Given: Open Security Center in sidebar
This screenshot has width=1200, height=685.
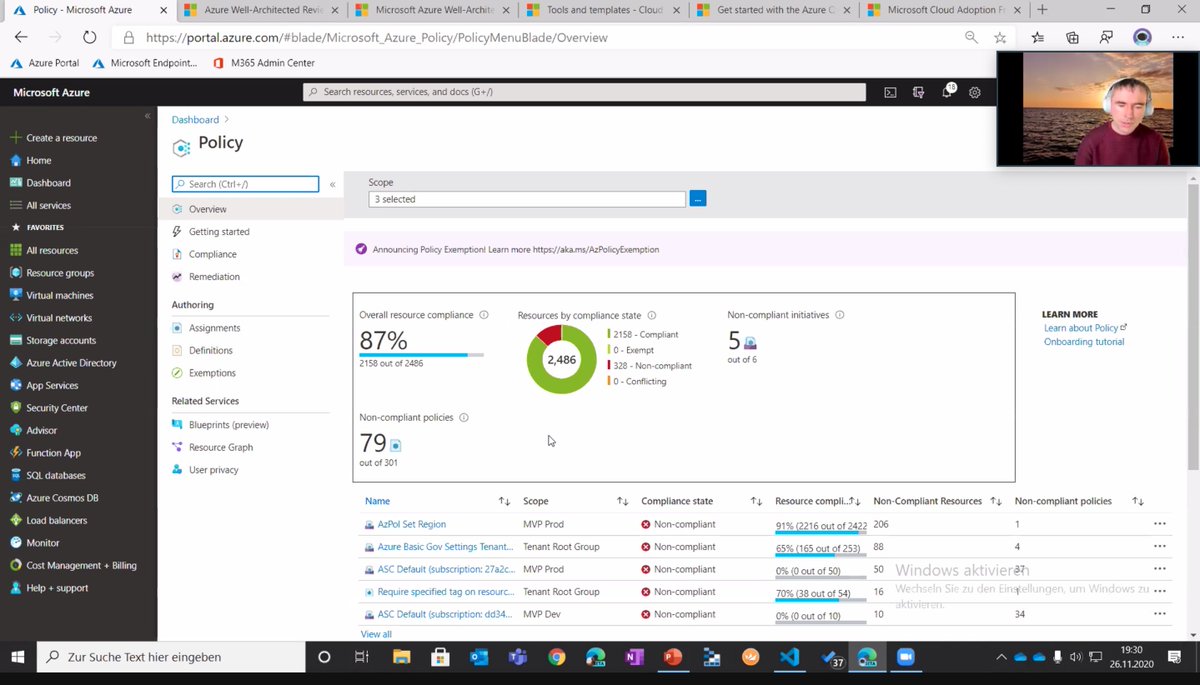Looking at the screenshot, I should [57, 408].
